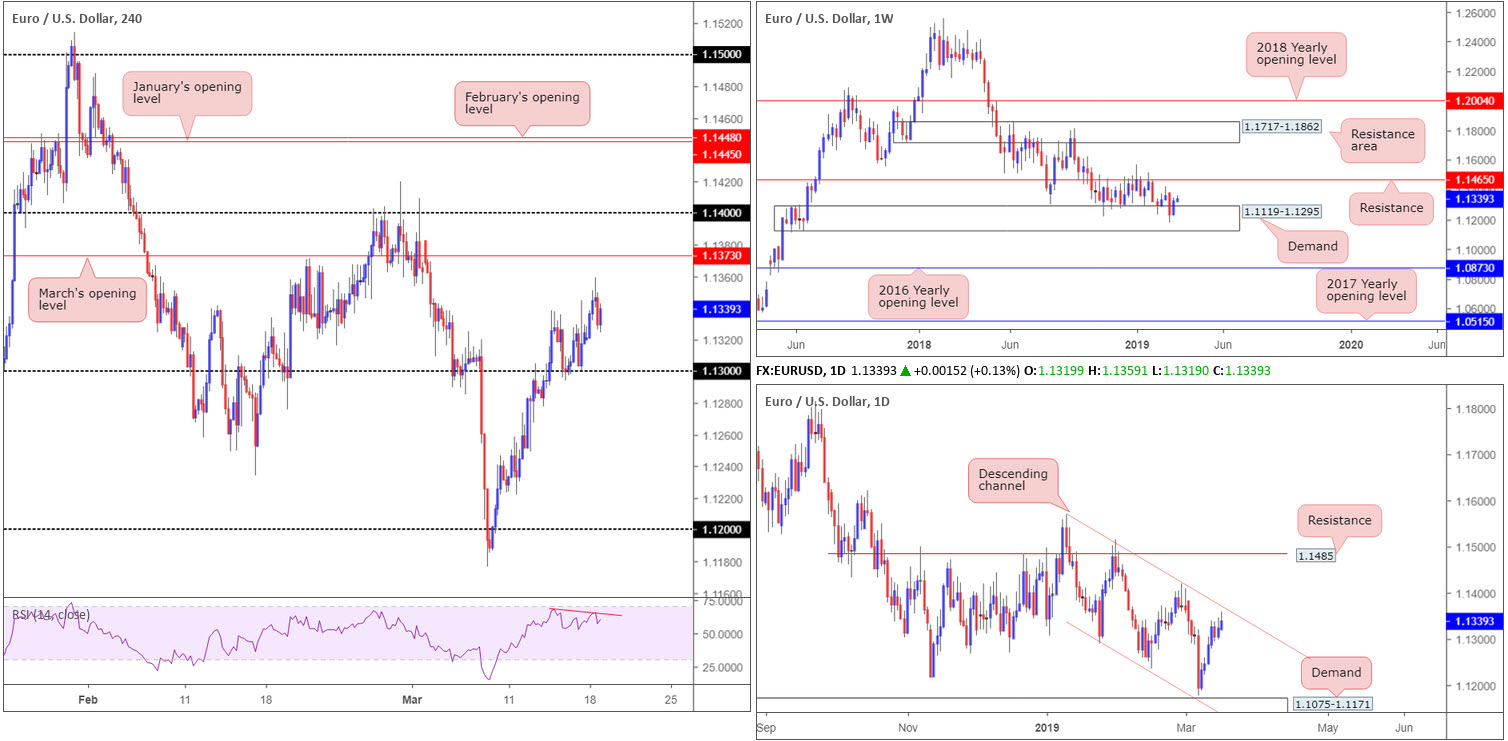This screenshot has width=1508, height=741.
Task: Select the daily chart "Demand" callout
Action: (x=1337, y=673)
